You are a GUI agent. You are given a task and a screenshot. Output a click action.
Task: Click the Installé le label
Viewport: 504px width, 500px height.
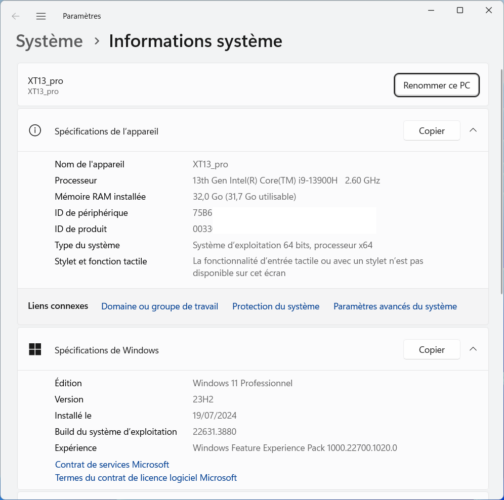pos(73,416)
